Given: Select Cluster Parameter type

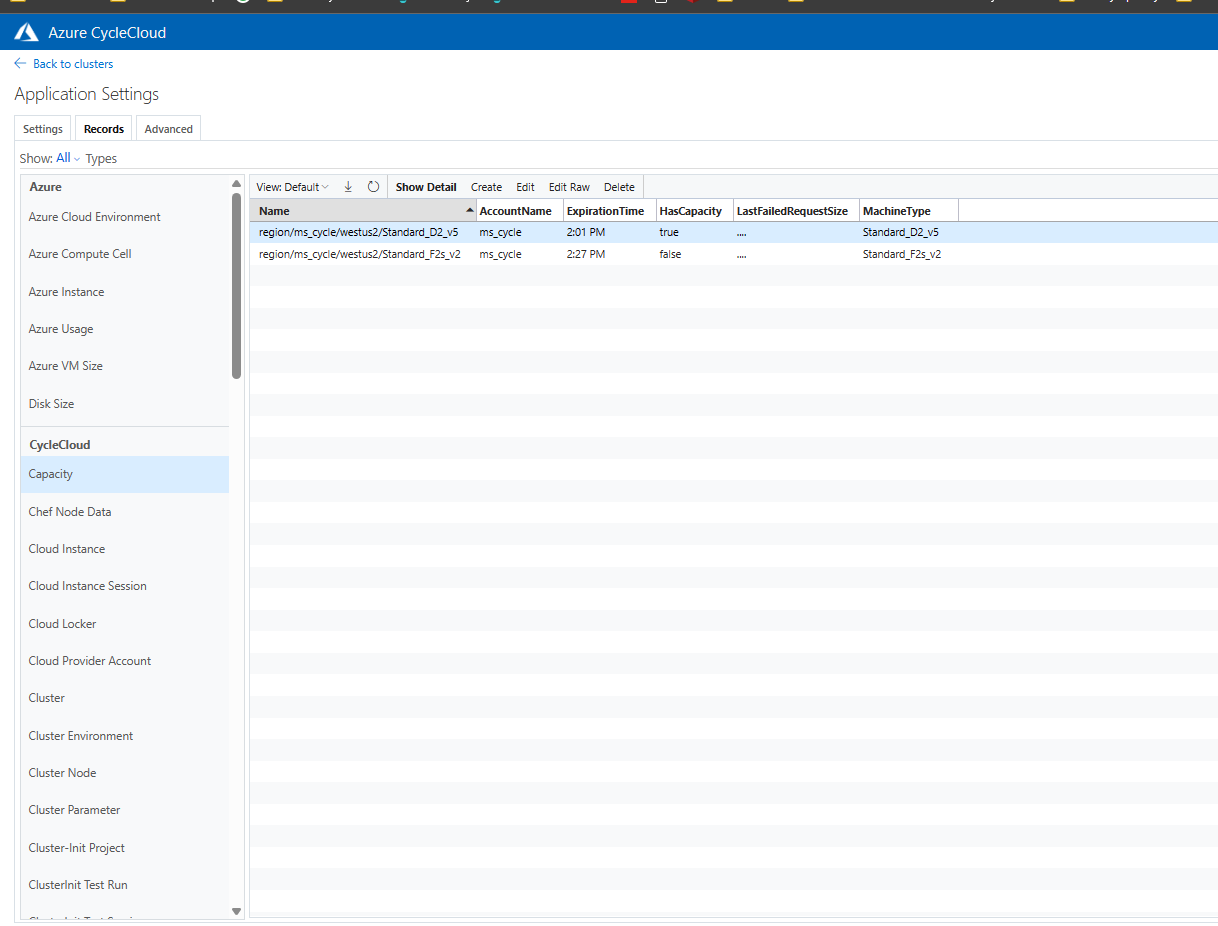Looking at the screenshot, I should click(x=124, y=810).
